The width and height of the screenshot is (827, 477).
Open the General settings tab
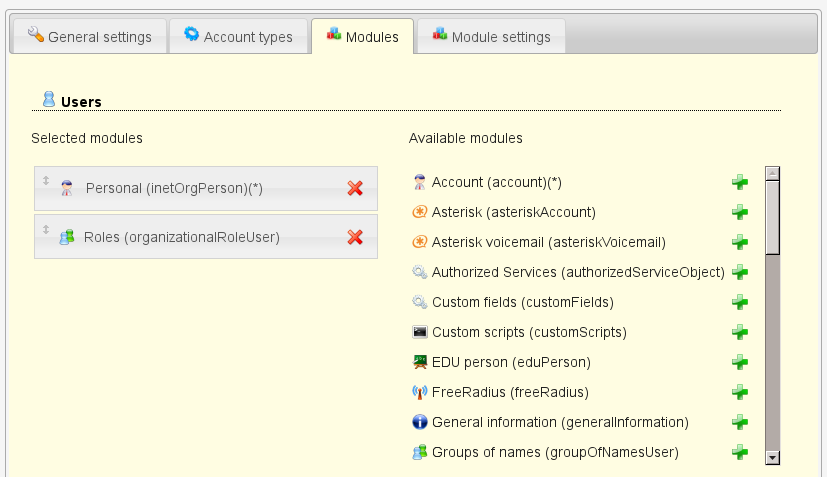[x=89, y=37]
